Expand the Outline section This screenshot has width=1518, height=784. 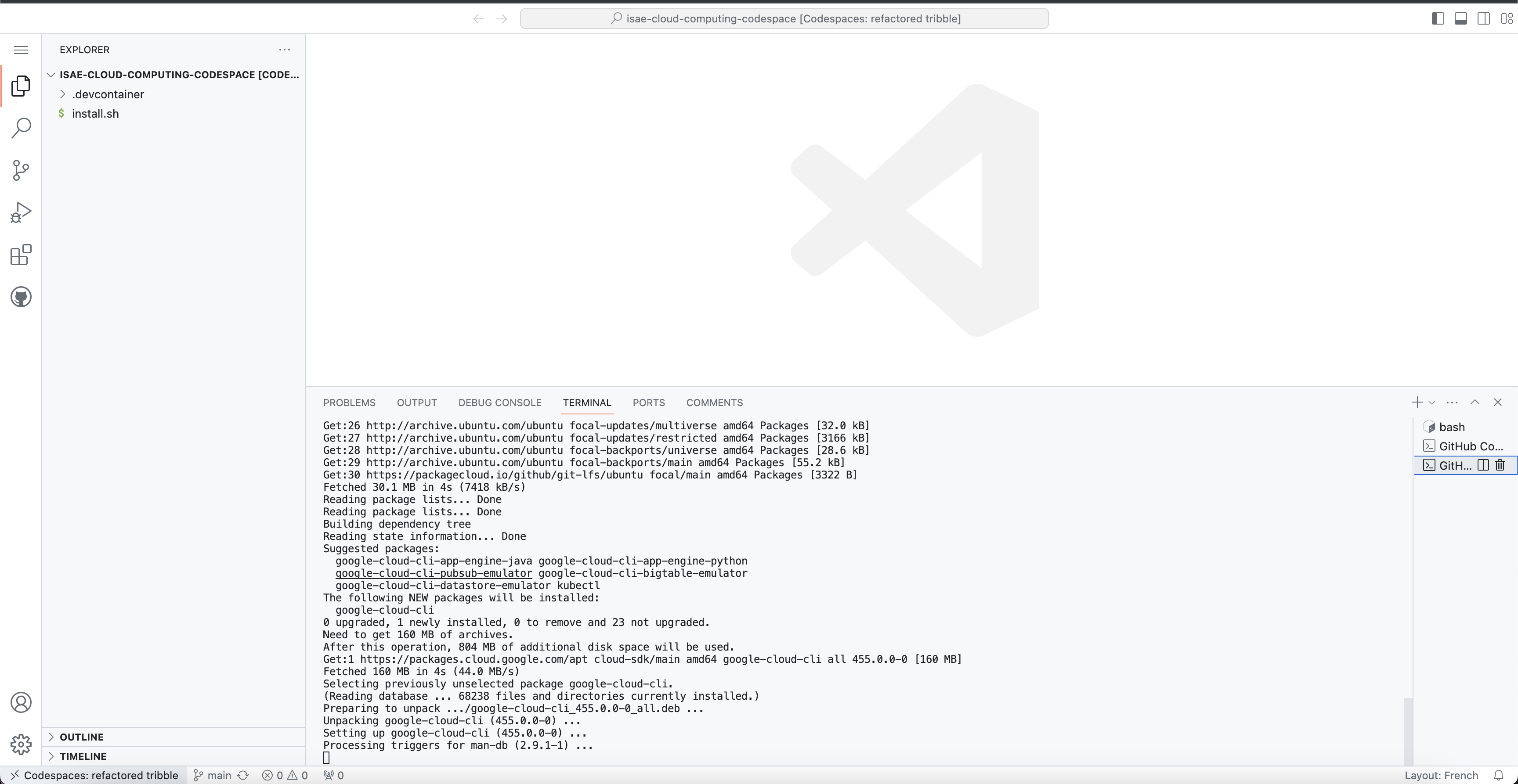81,736
